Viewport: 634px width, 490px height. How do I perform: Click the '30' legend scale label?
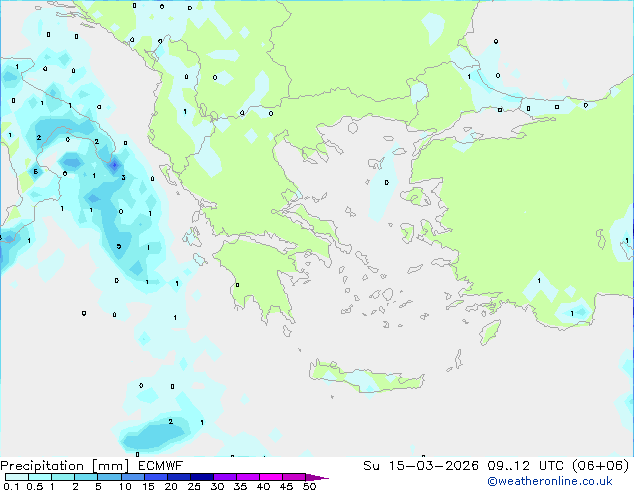pos(217,486)
